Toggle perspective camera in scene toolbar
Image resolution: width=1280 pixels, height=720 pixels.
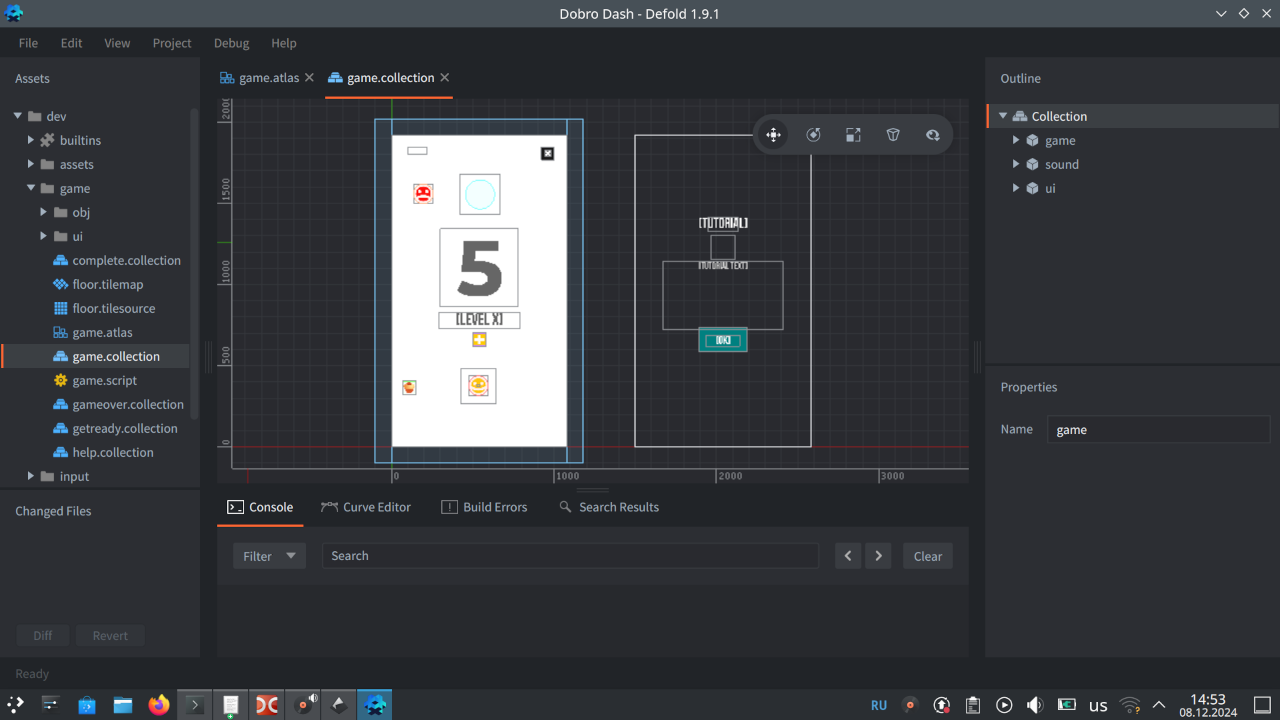(893, 135)
